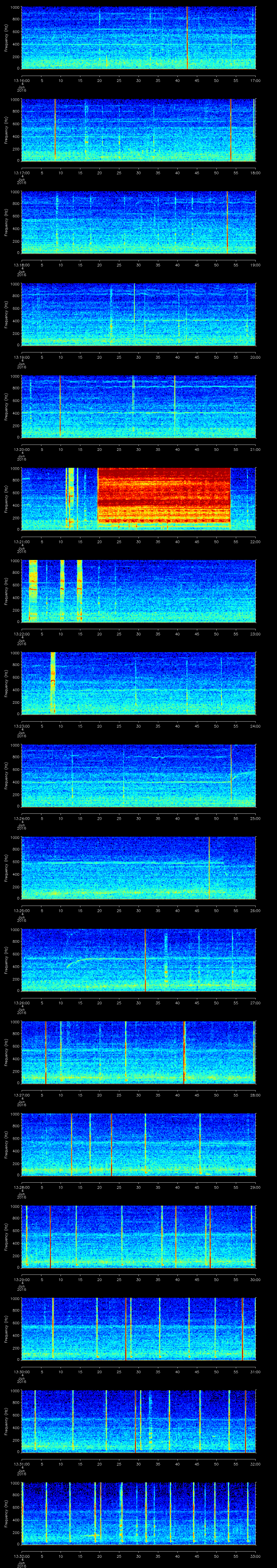Click the 13:19:00 start time label
Viewport: 277px width, 1568px height.
point(22,357)
